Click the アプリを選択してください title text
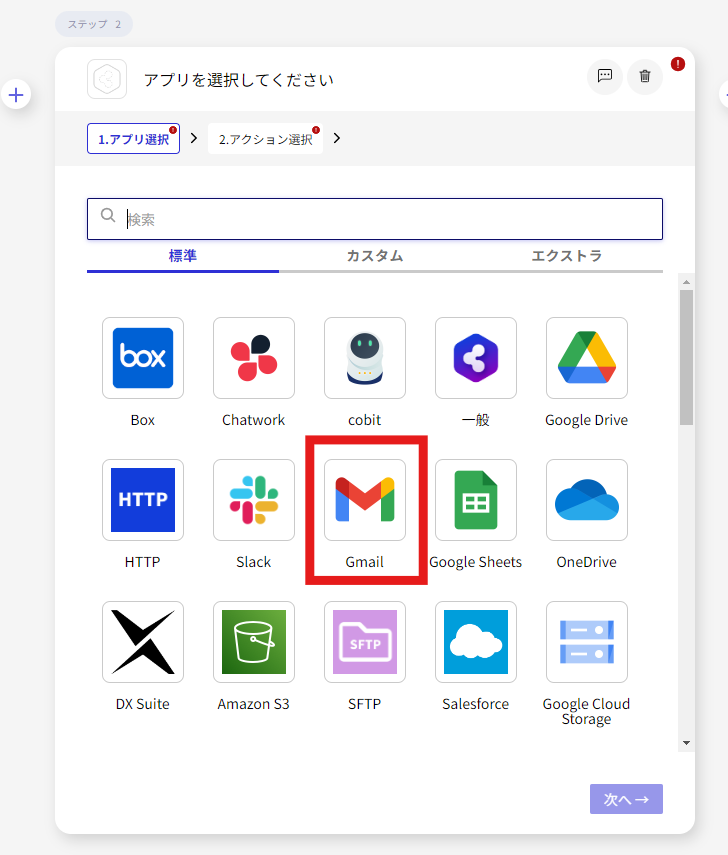Viewport: 728px width, 855px height. point(239,80)
